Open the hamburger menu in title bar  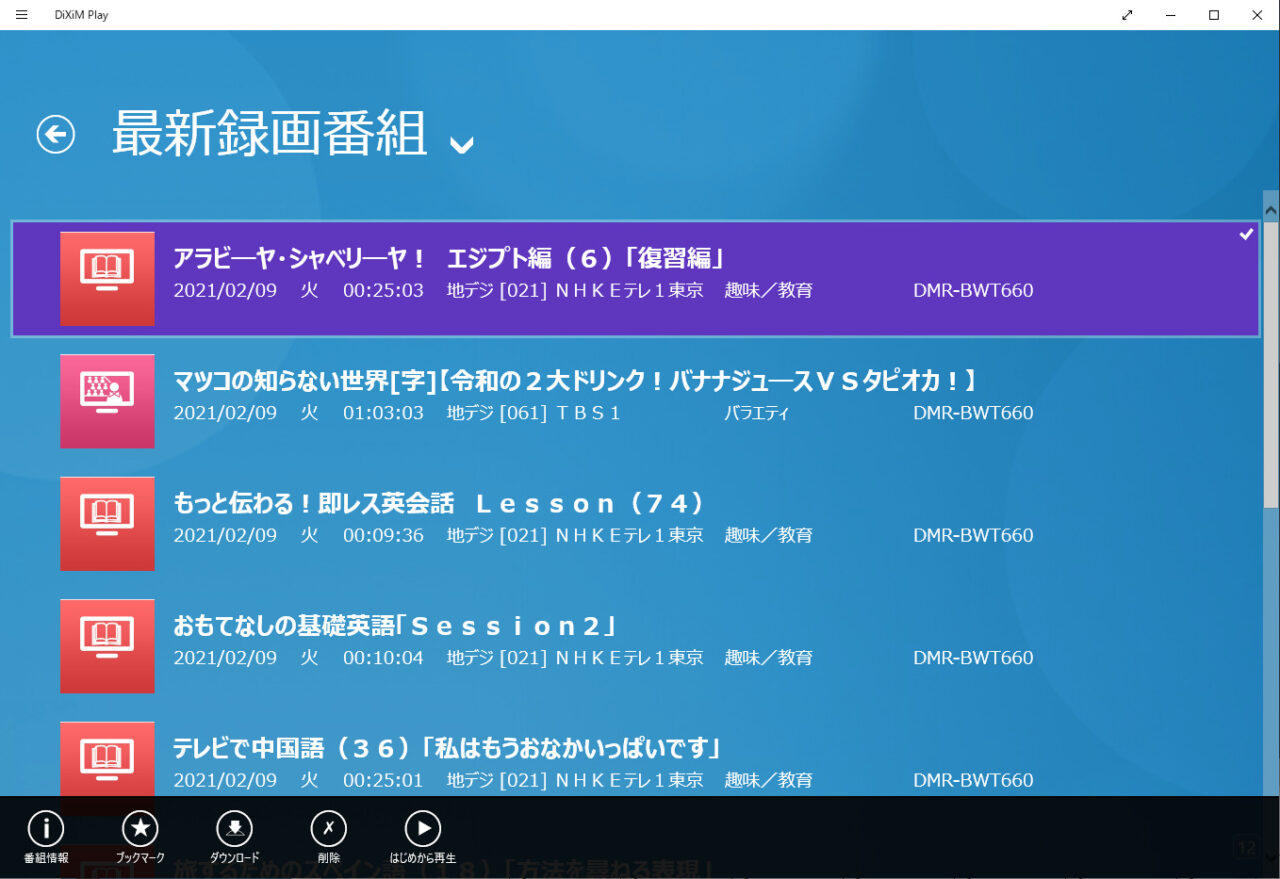coord(22,15)
